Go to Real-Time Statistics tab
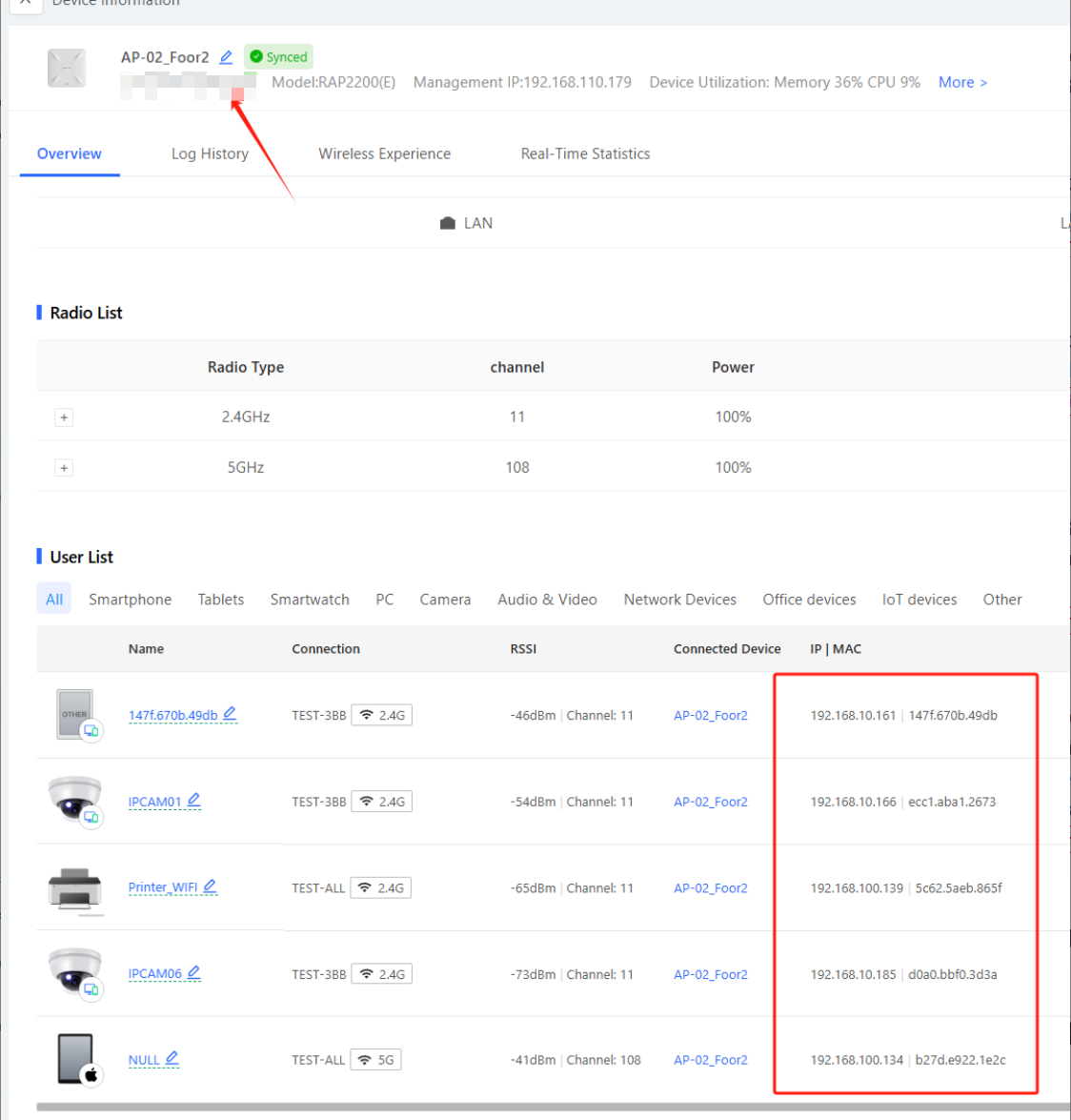 point(585,154)
